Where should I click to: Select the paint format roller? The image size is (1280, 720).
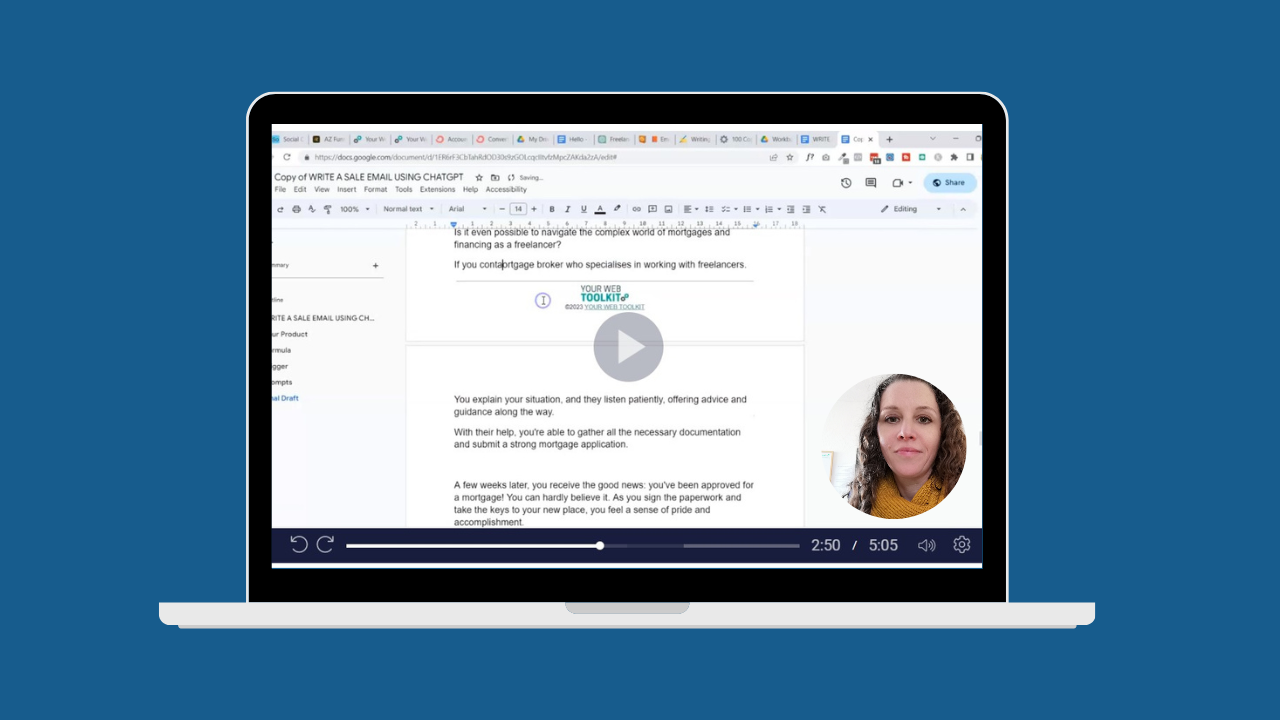(328, 209)
